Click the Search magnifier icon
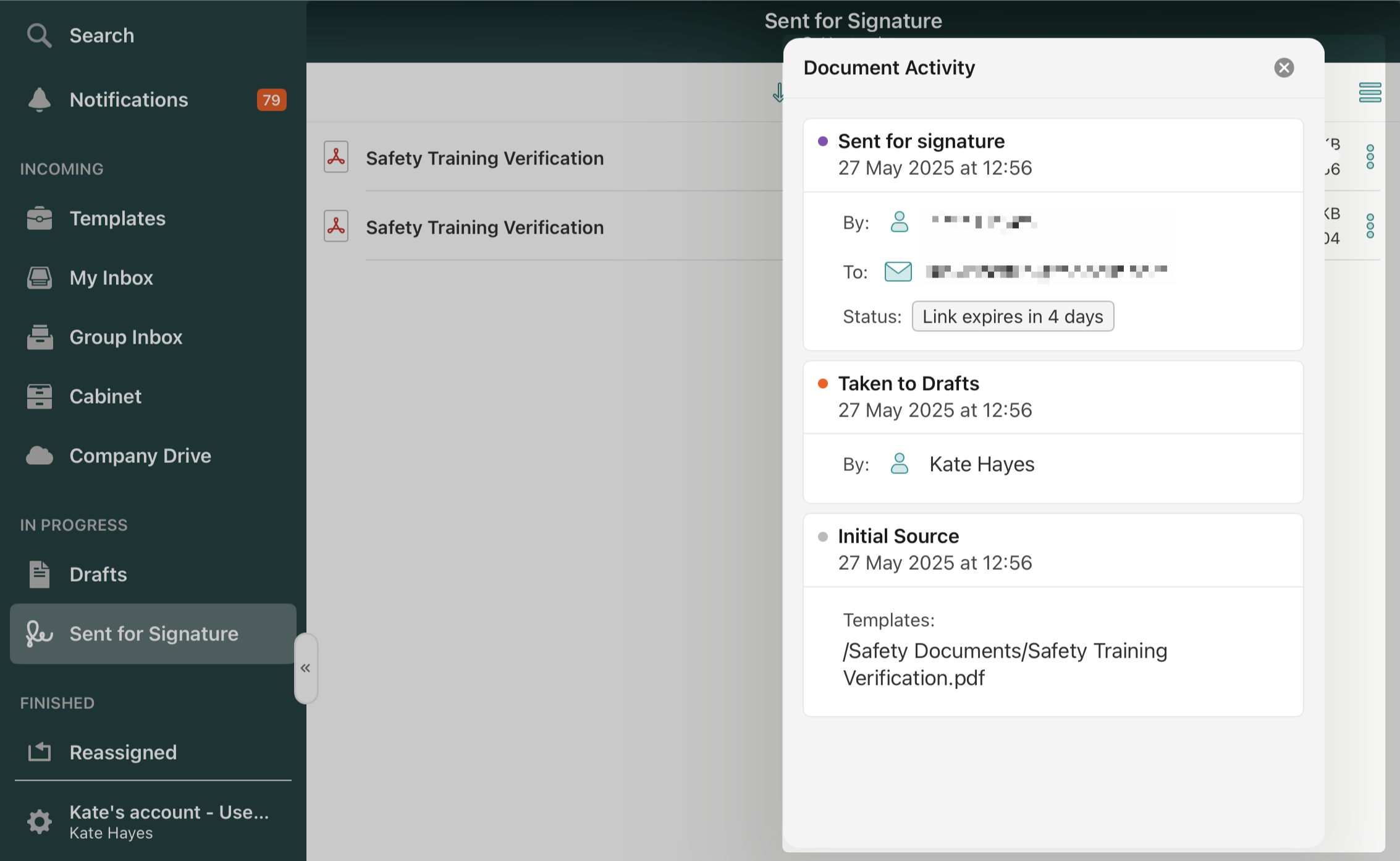 (39, 35)
